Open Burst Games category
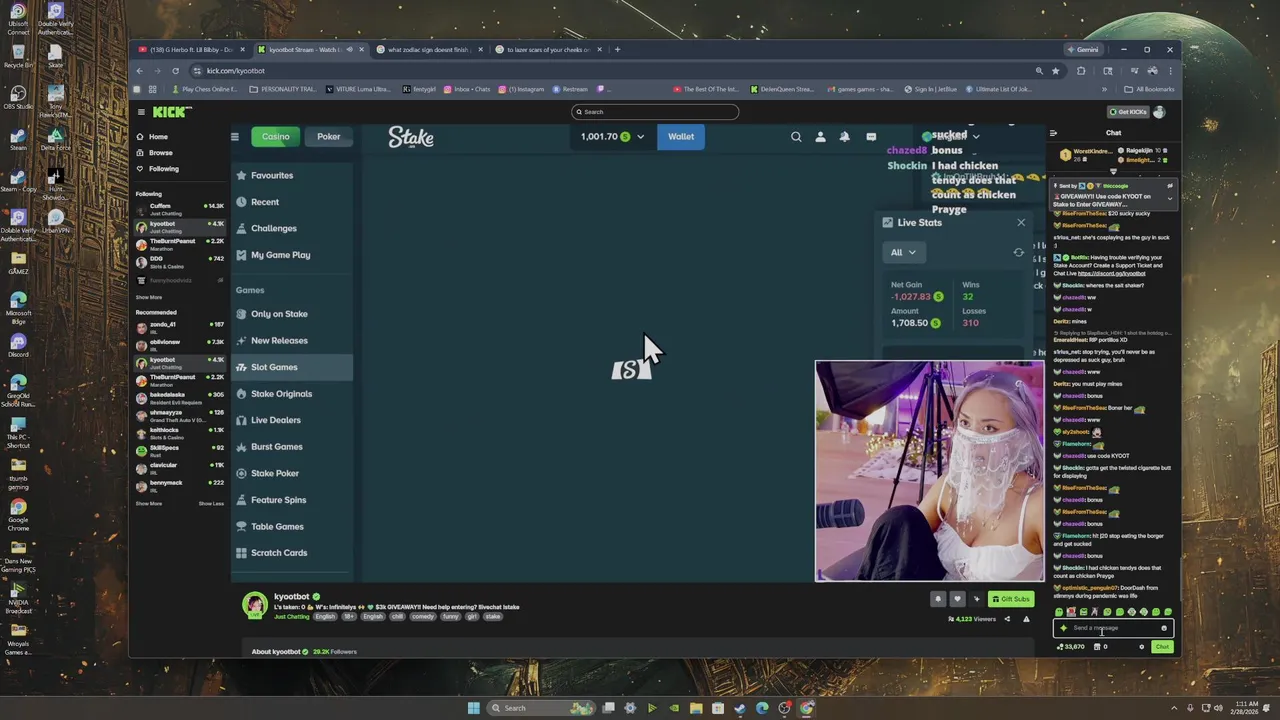This screenshot has width=1280, height=720. pos(292,447)
